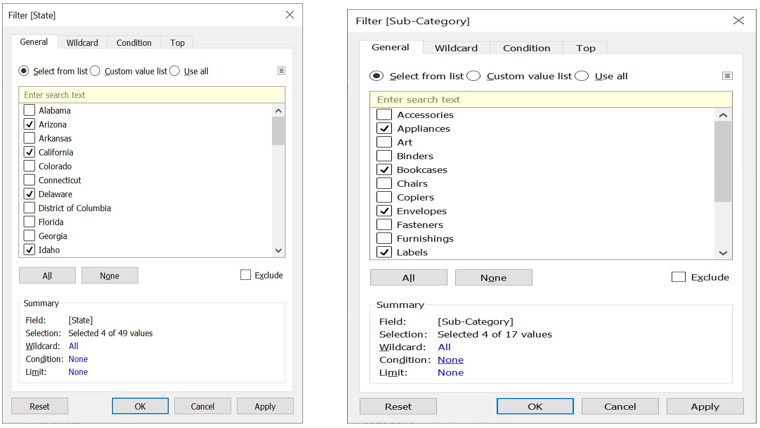This screenshot has width=760, height=428.
Task: Choose Use all in State filter
Action: pos(174,71)
